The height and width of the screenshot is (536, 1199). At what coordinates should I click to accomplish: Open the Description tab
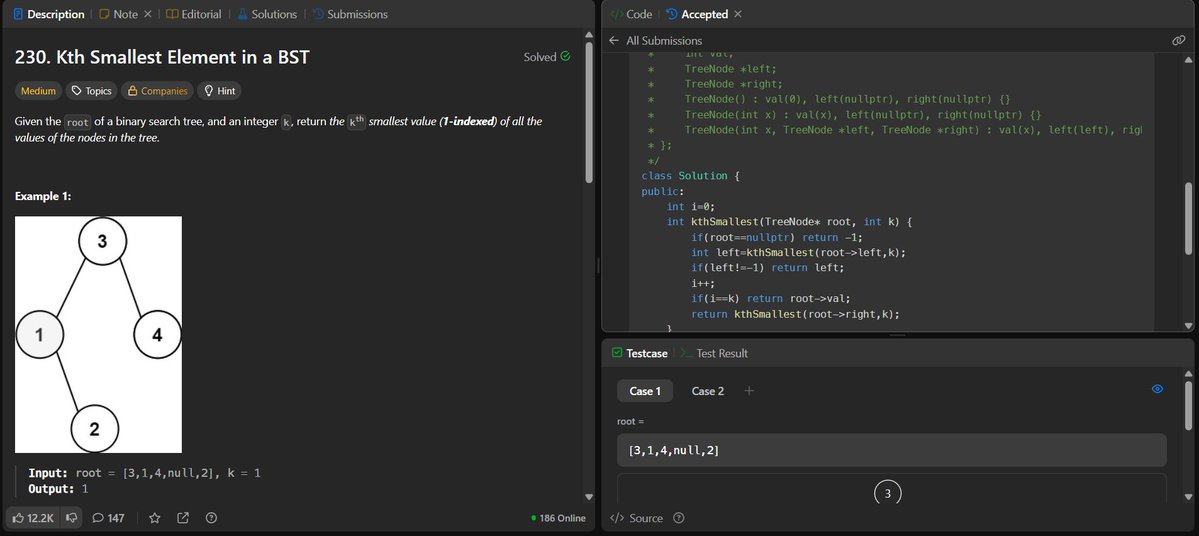(49, 14)
